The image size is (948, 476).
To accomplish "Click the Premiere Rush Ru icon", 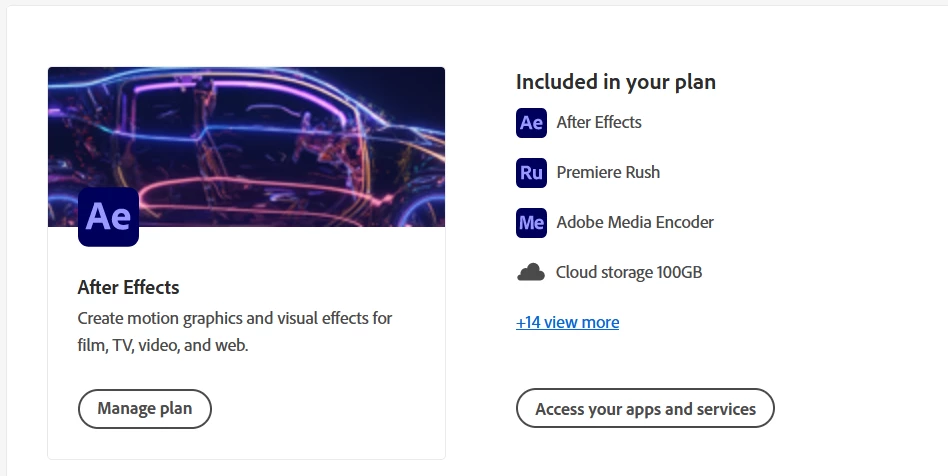I will tap(531, 172).
